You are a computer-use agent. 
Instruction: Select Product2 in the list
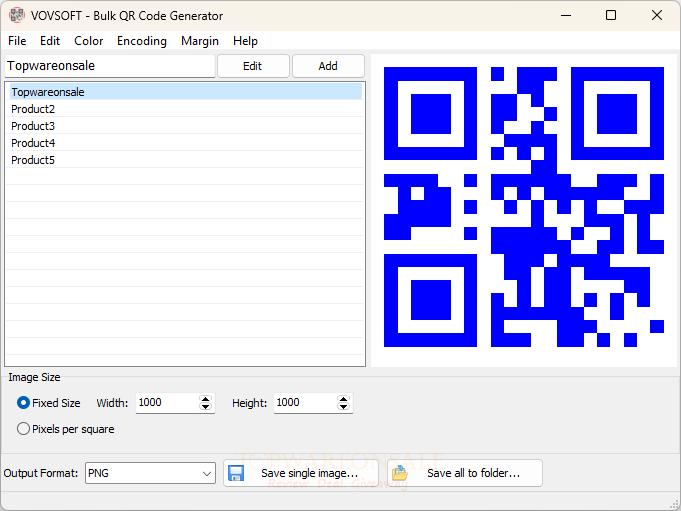point(186,109)
